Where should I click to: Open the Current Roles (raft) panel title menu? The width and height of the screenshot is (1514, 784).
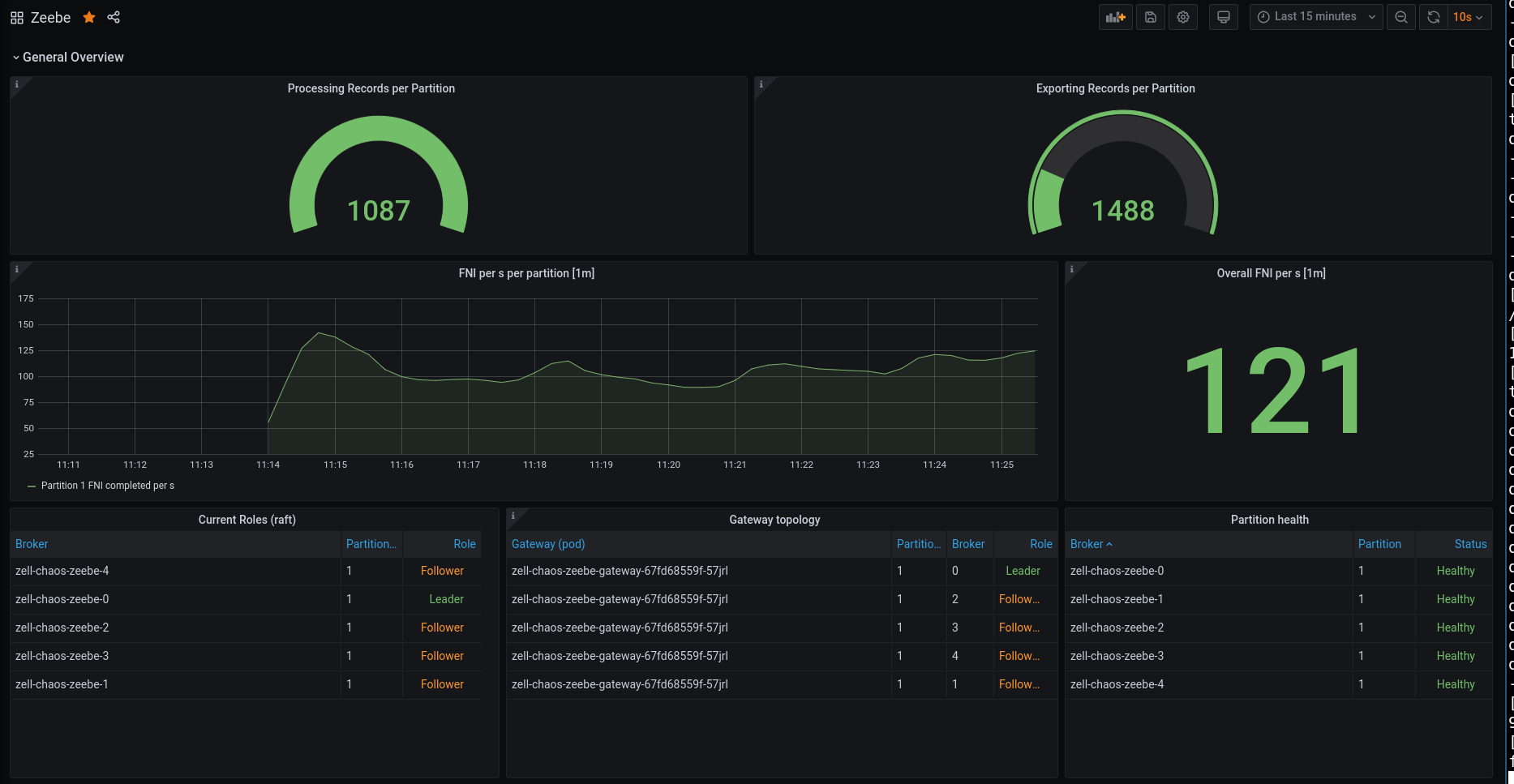247,520
